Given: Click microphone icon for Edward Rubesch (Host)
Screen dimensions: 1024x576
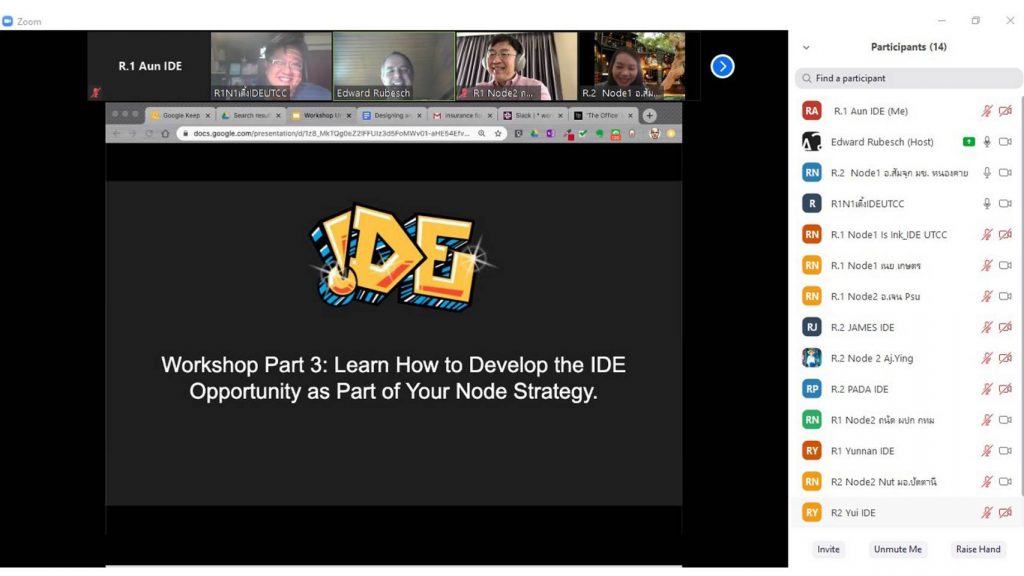Looking at the screenshot, I should click(x=987, y=142).
